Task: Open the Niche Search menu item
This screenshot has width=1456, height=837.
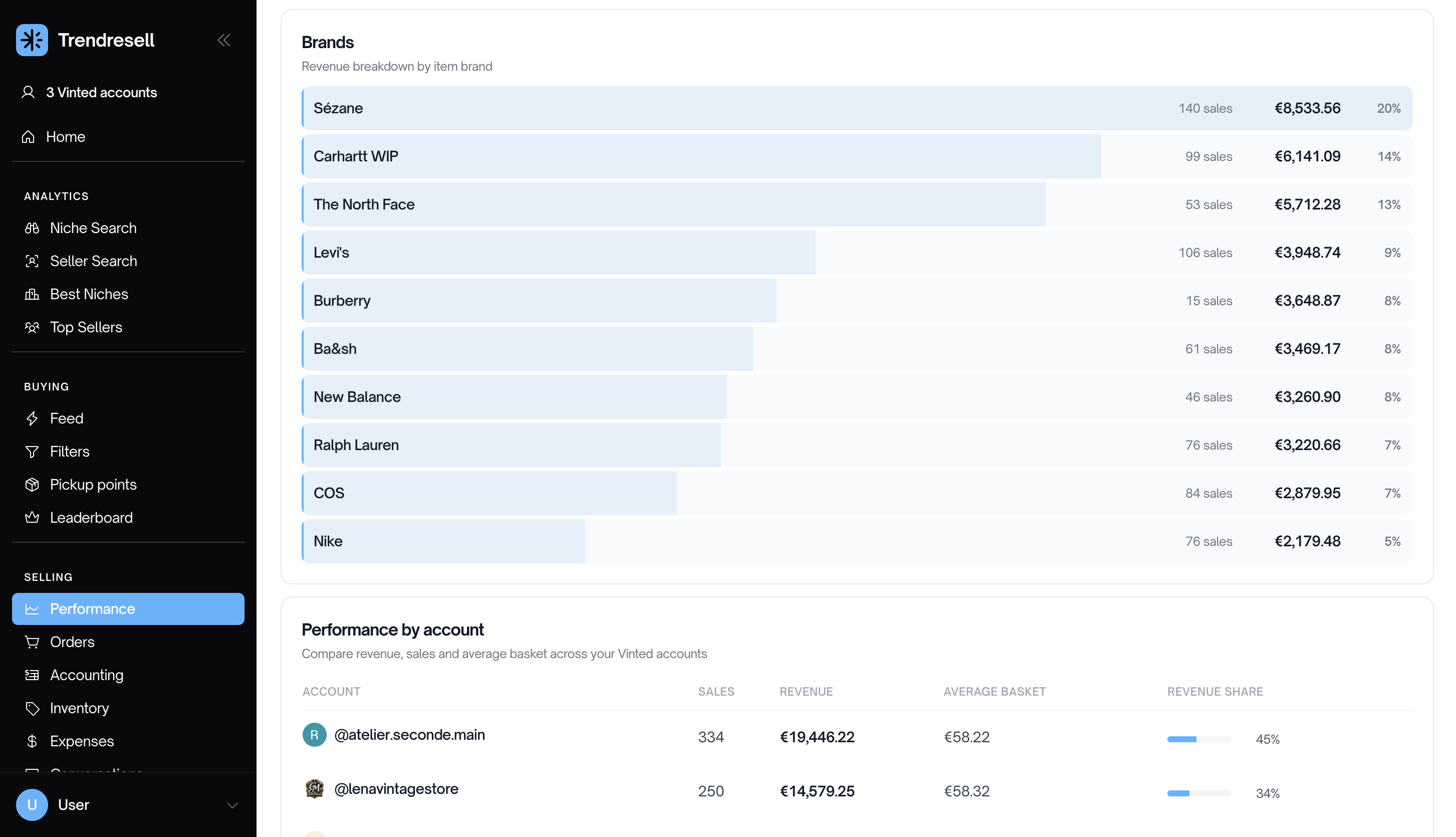Action: coord(128,228)
